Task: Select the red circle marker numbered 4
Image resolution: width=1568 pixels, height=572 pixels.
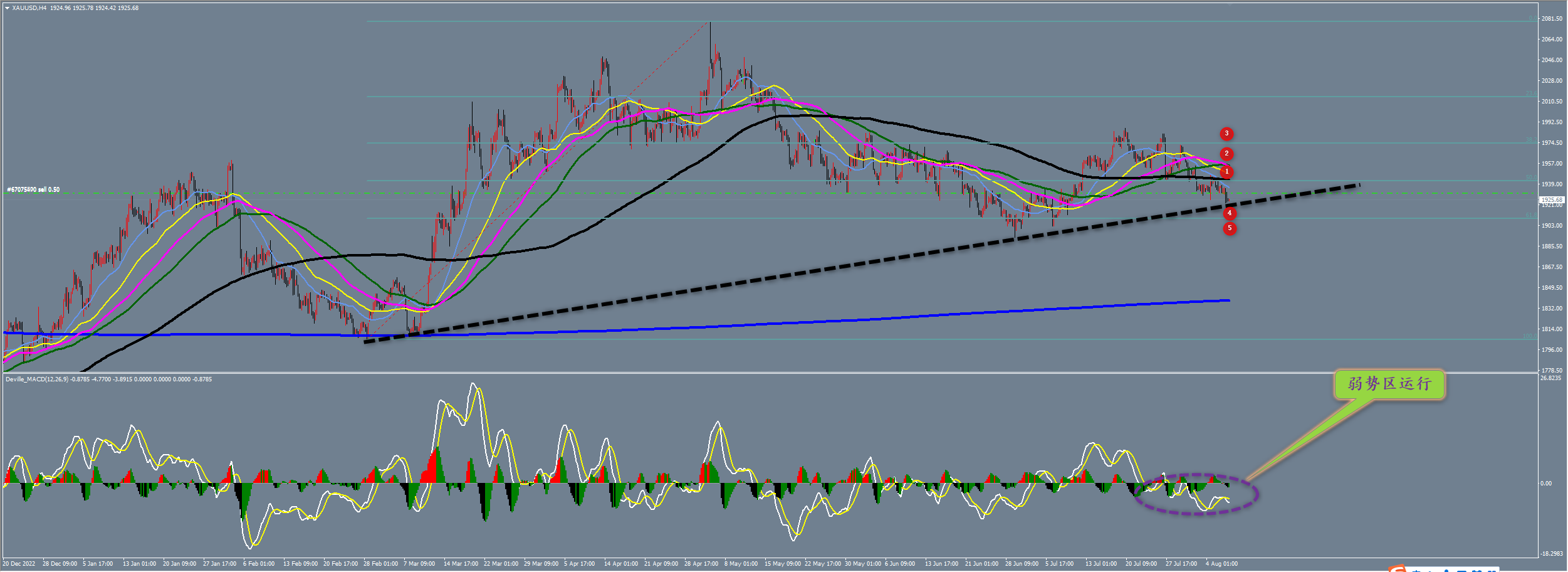Action: (x=1229, y=213)
